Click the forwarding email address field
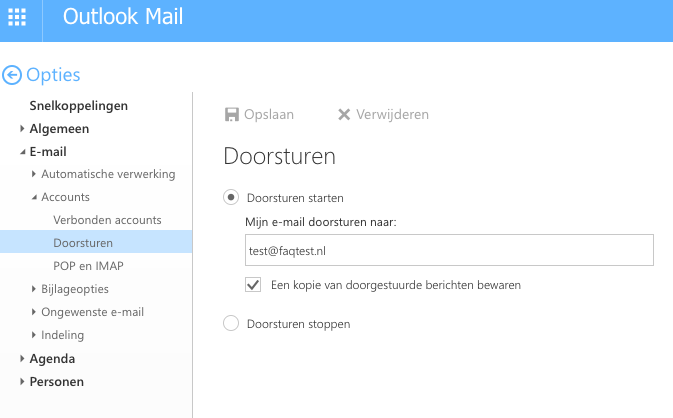This screenshot has height=418, width=673. pos(449,250)
